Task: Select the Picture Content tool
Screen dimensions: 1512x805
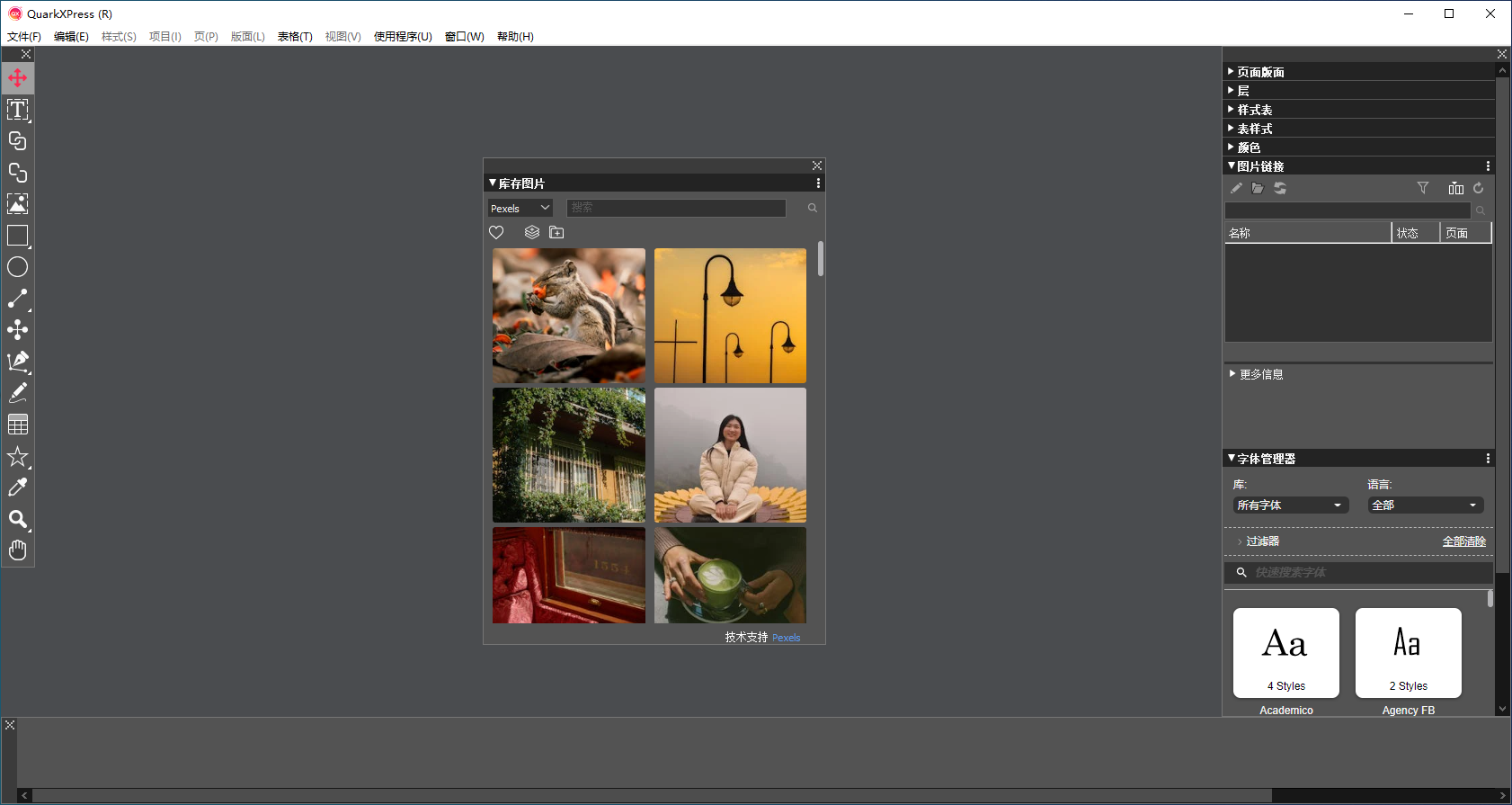Action: pyautogui.click(x=17, y=204)
